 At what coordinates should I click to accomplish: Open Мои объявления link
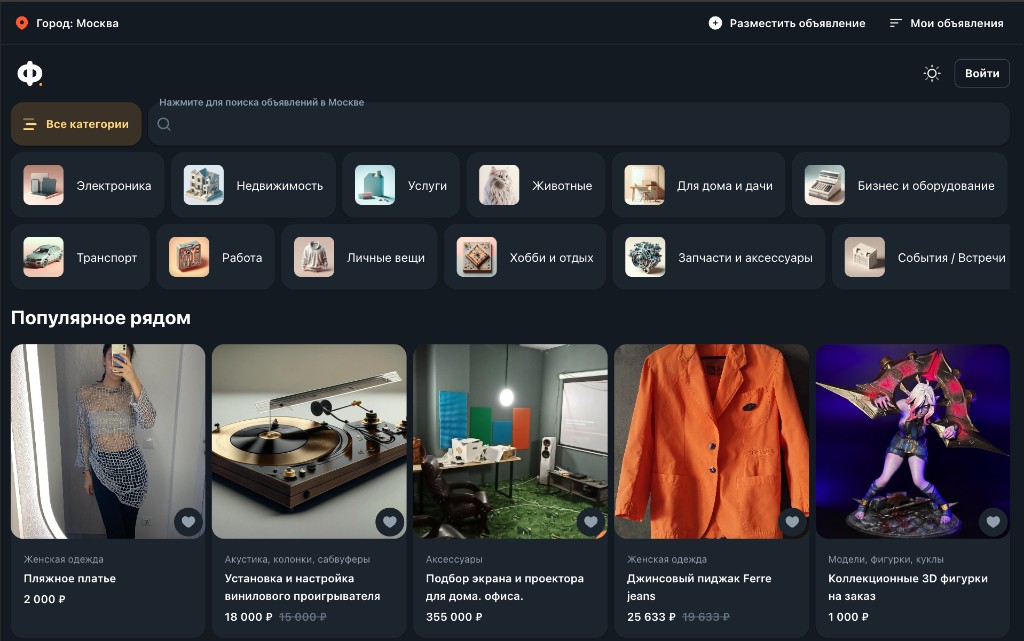957,23
